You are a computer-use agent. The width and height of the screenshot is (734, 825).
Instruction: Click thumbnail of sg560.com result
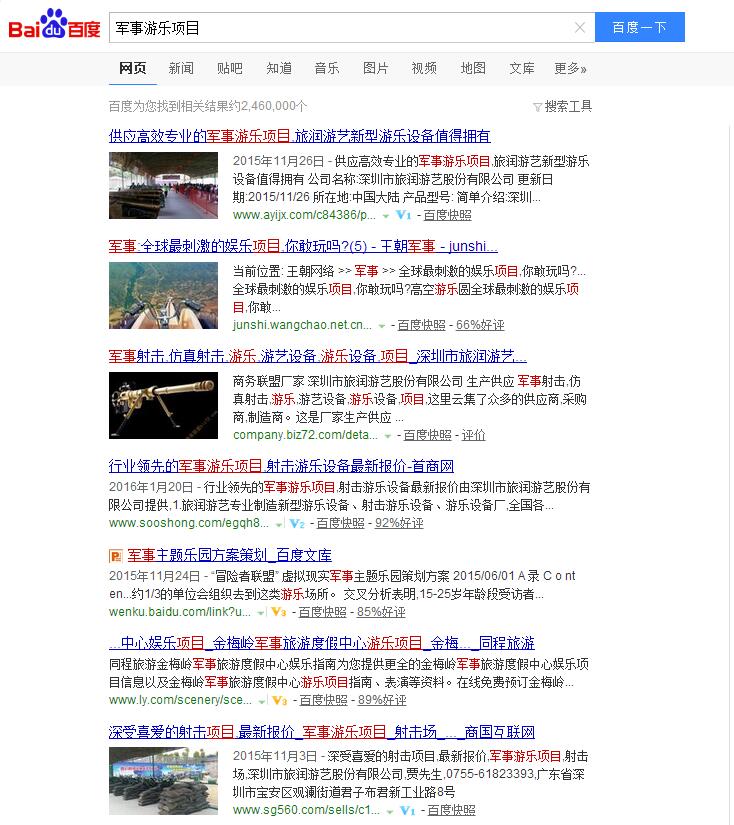[x=163, y=781]
